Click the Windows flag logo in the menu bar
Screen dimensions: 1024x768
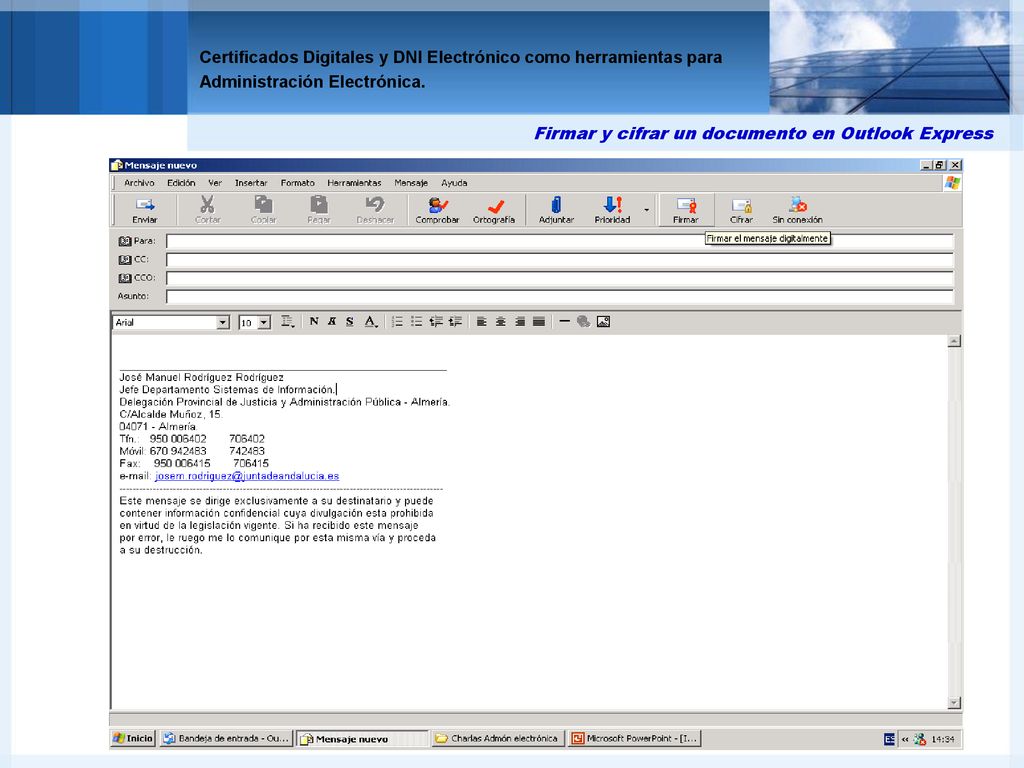coord(952,183)
